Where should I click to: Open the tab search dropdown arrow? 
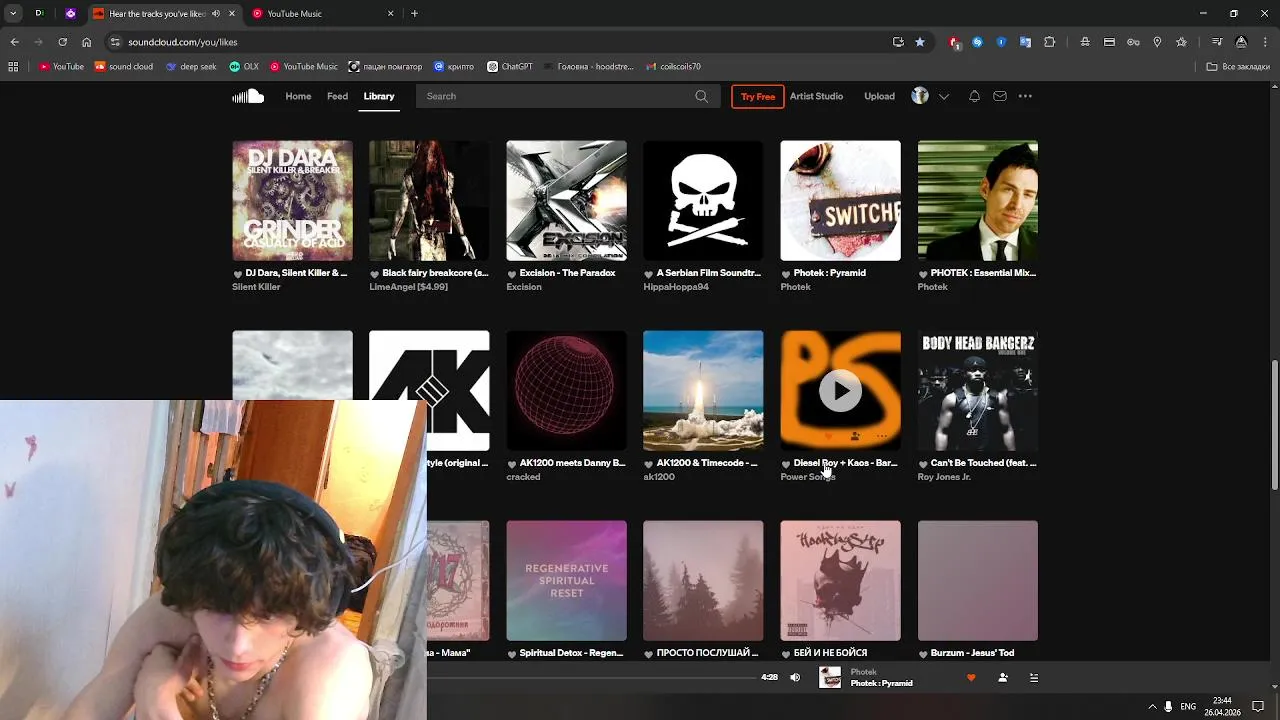point(12,14)
